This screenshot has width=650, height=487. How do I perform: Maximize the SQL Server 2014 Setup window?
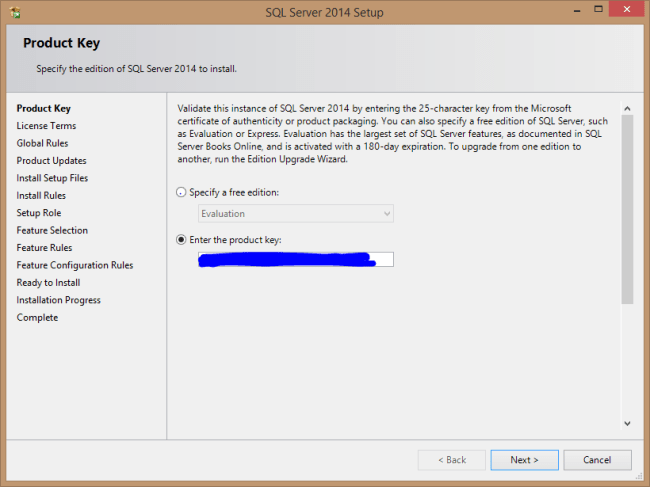(598, 9)
